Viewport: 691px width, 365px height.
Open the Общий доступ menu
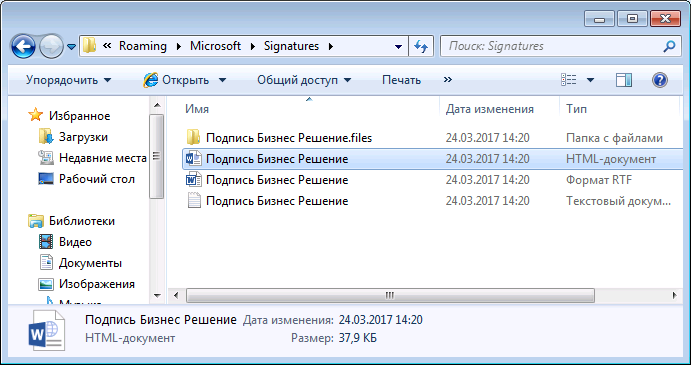(304, 80)
